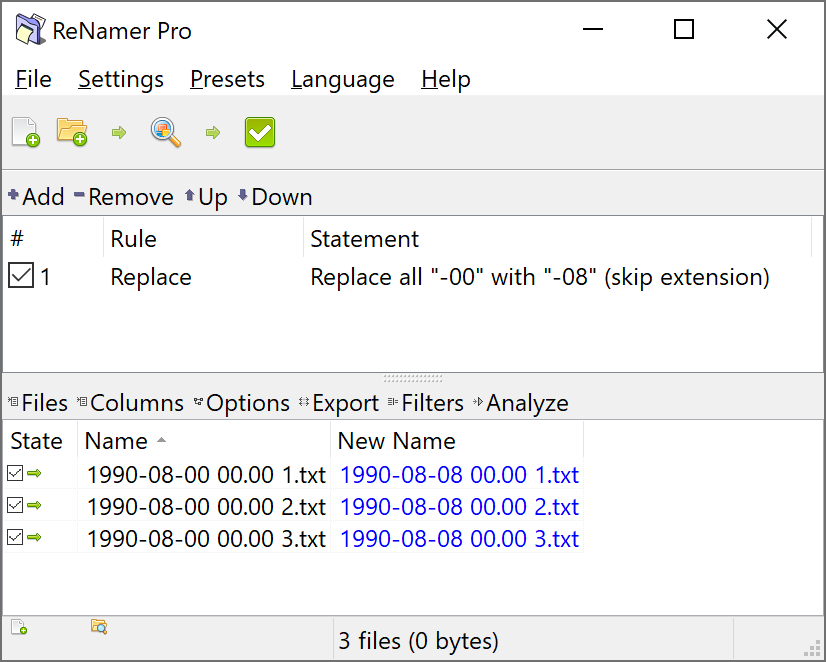Open the Columns dropdown menu
826x662 pixels.
click(x=130, y=403)
